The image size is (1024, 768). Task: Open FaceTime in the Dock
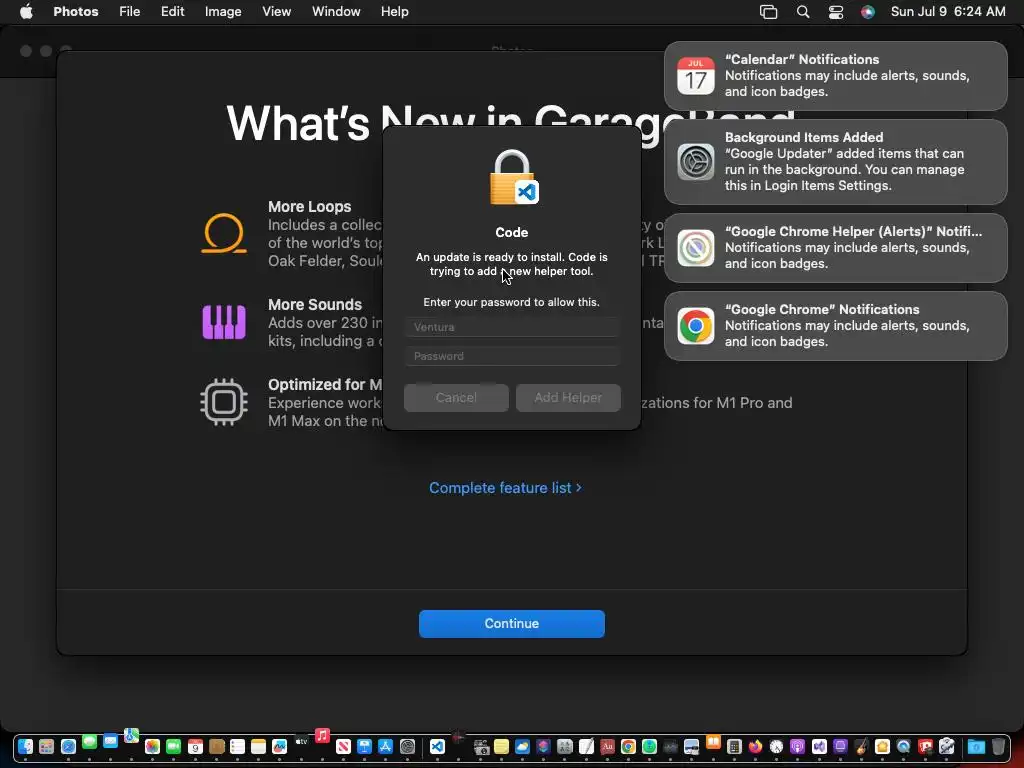173,746
